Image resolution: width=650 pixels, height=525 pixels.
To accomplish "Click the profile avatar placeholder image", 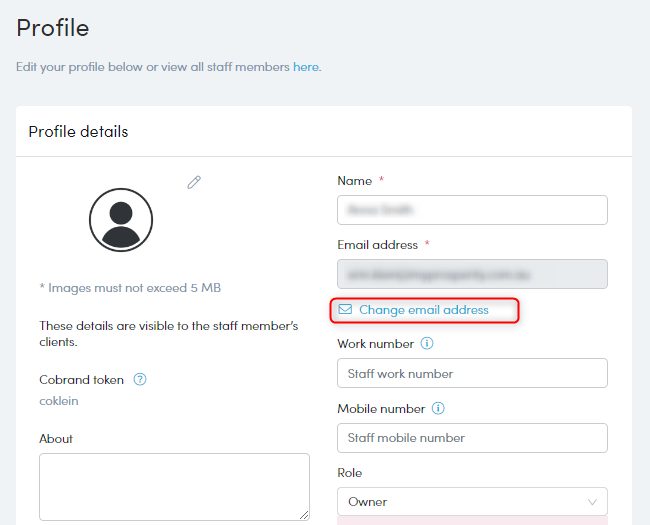I will click(x=121, y=219).
